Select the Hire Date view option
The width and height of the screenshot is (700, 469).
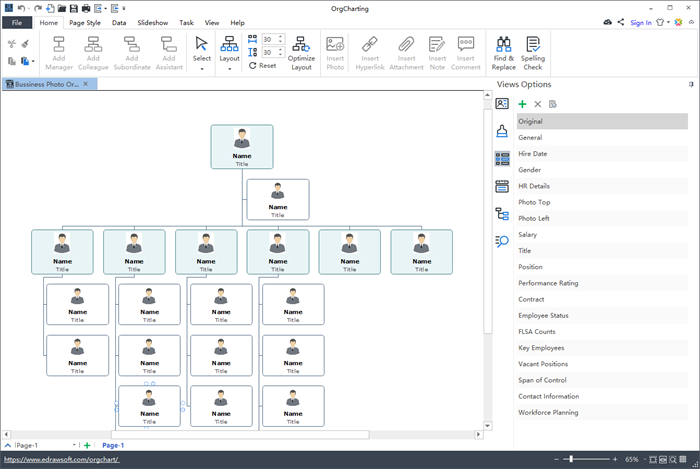[x=532, y=154]
